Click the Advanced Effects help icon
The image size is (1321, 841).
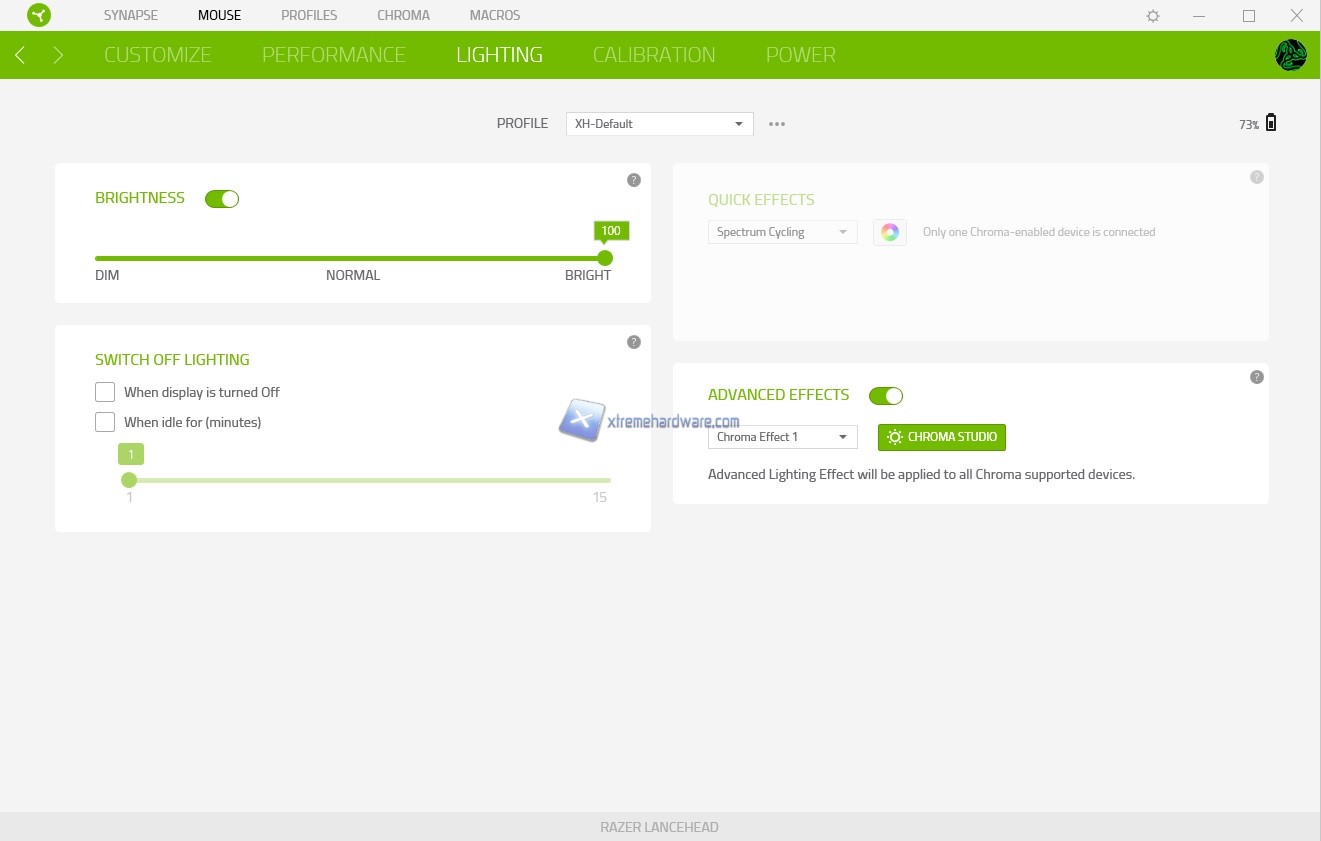tap(1257, 377)
